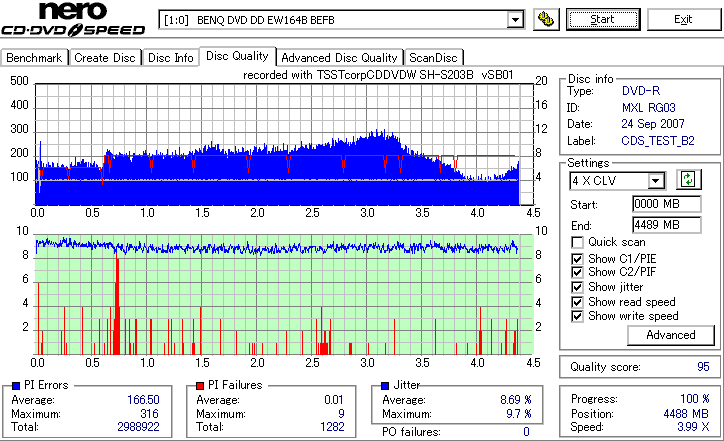The width and height of the screenshot is (724, 441).
Task: Enable the Quick scan checkbox
Action: click(577, 242)
